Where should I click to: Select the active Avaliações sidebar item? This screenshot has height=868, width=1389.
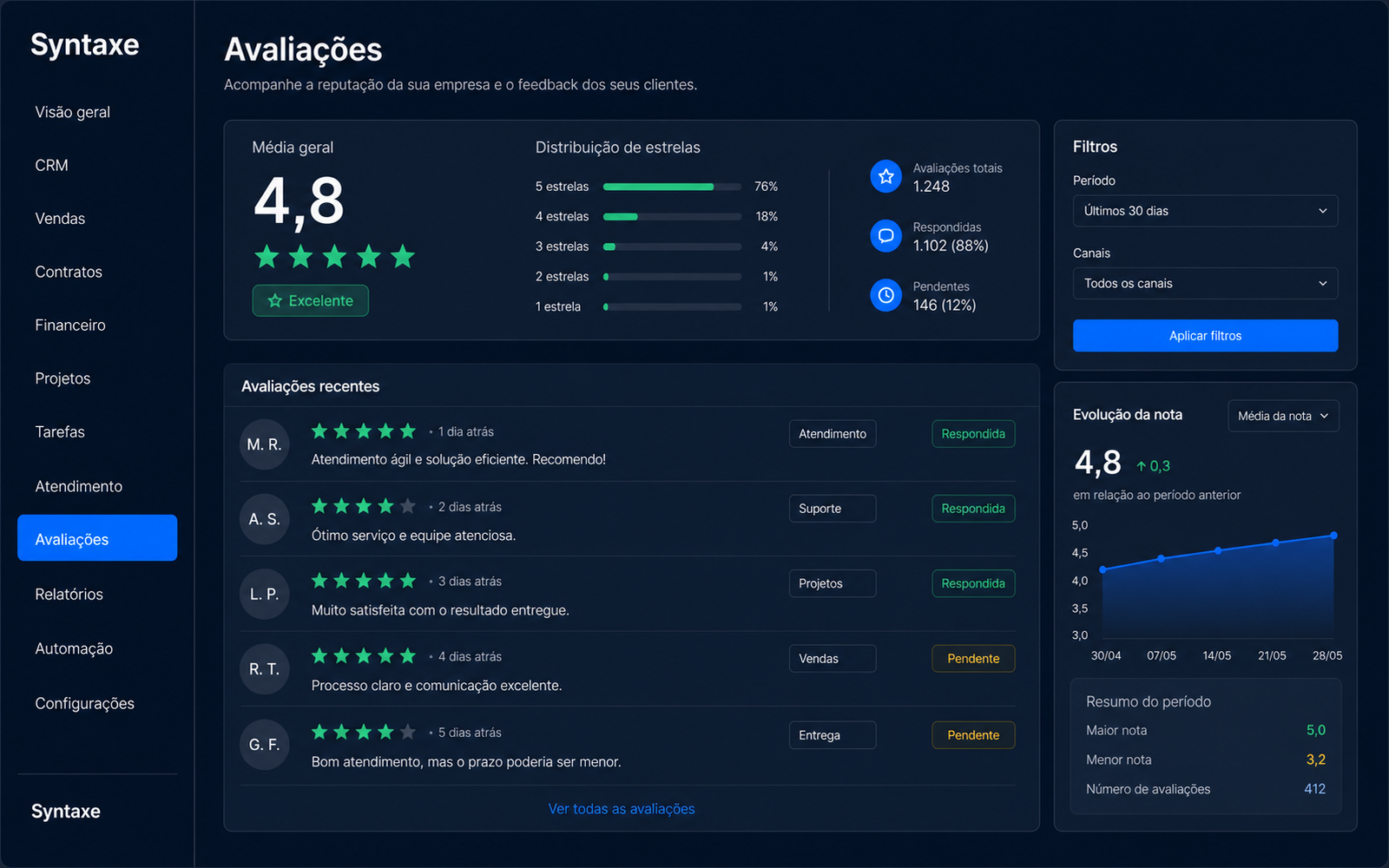click(x=97, y=538)
